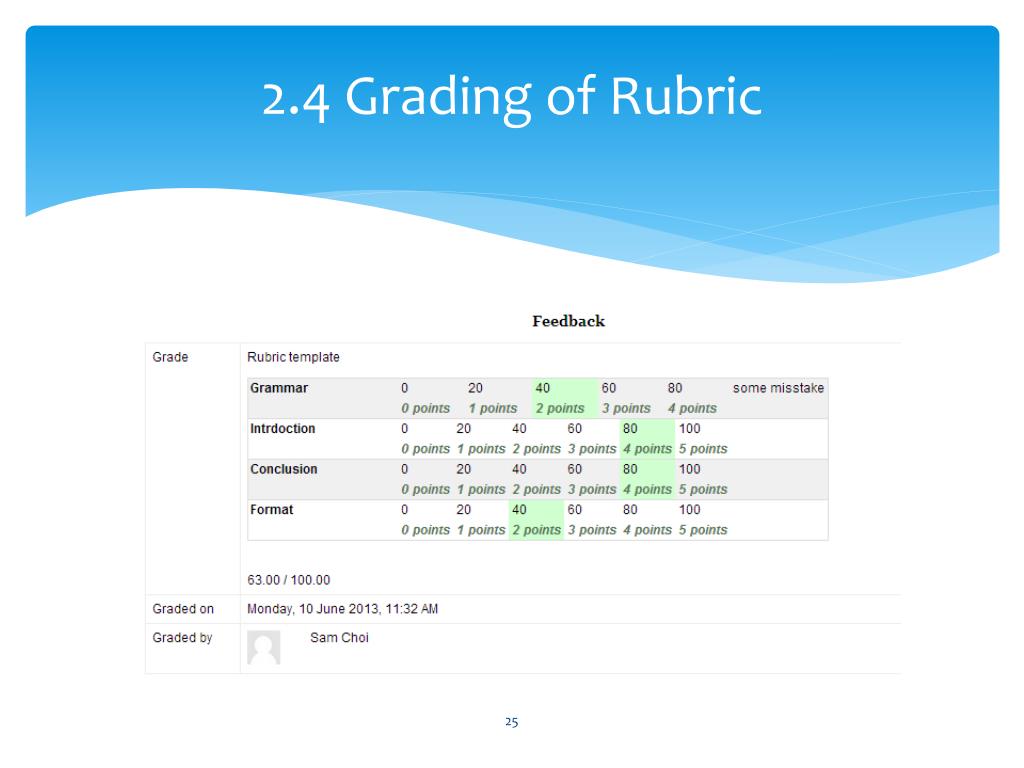
Task: Click the 'Grade' row label
Action: click(170, 357)
